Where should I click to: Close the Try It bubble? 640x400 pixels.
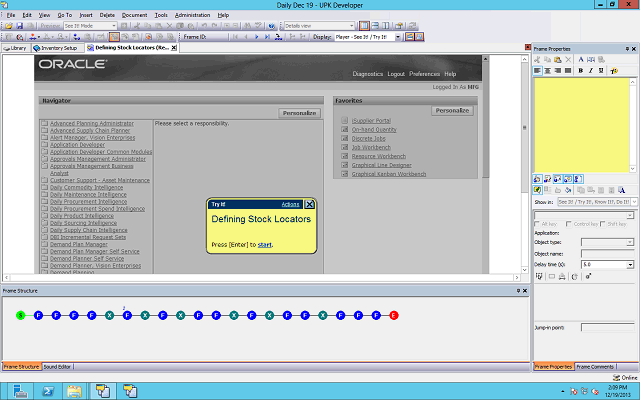(309, 204)
